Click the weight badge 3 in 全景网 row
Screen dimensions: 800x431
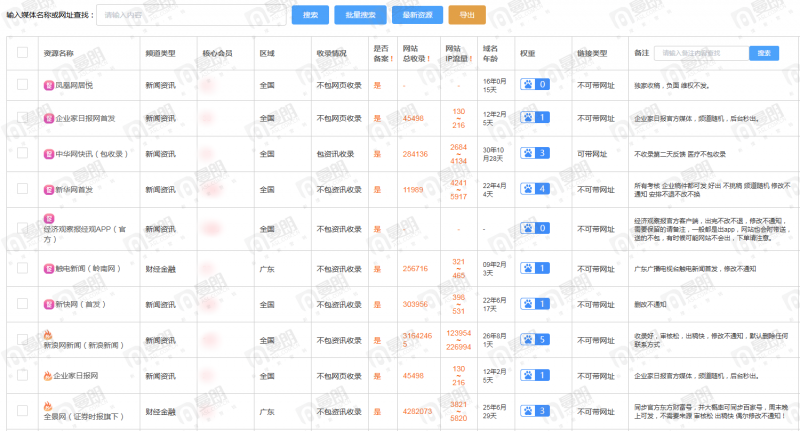coord(535,411)
